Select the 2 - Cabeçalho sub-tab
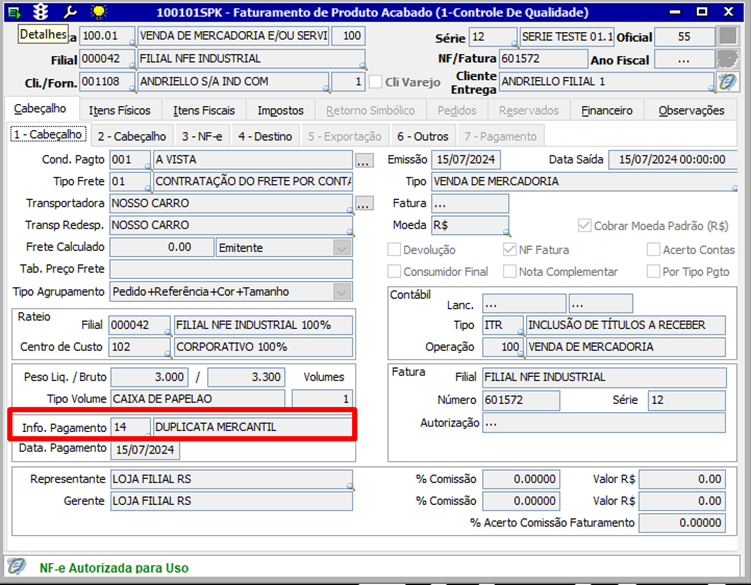 point(132,137)
